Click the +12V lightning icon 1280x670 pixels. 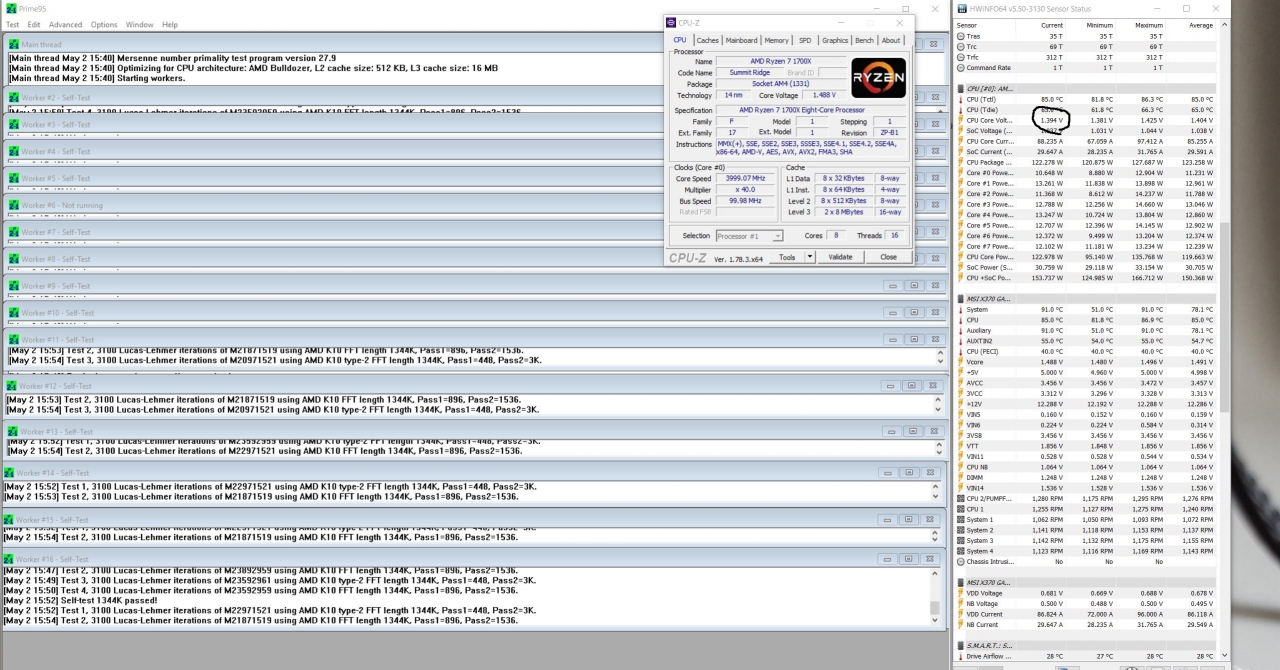tap(961, 404)
